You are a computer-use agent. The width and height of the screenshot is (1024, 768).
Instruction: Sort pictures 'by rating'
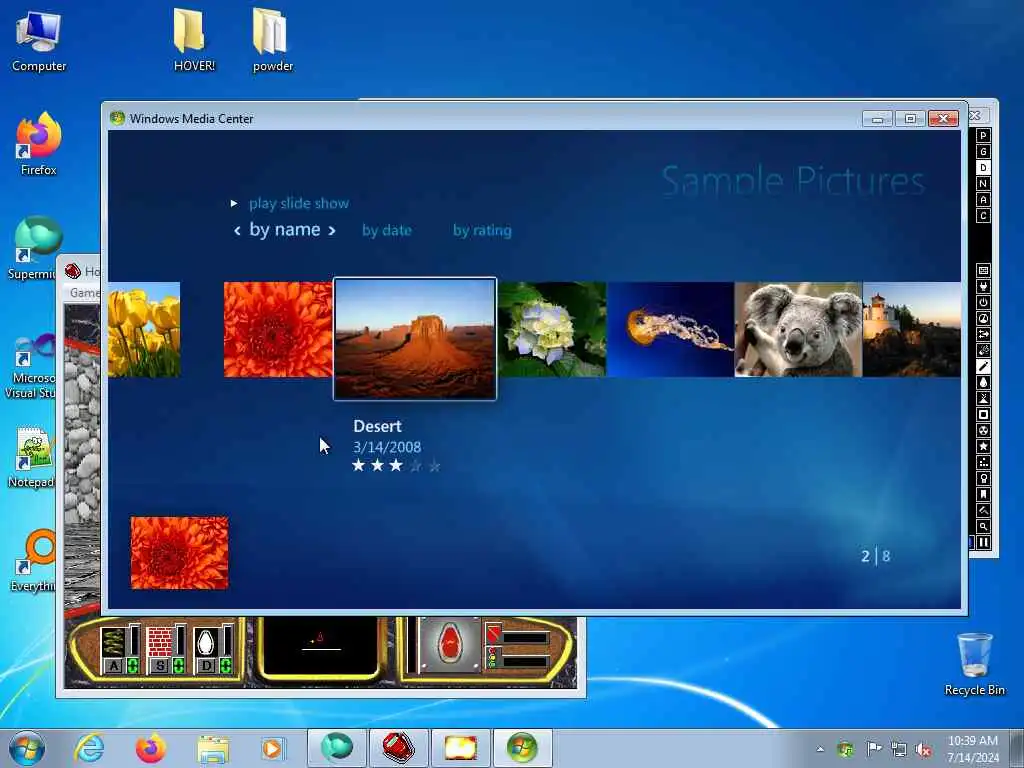point(482,230)
